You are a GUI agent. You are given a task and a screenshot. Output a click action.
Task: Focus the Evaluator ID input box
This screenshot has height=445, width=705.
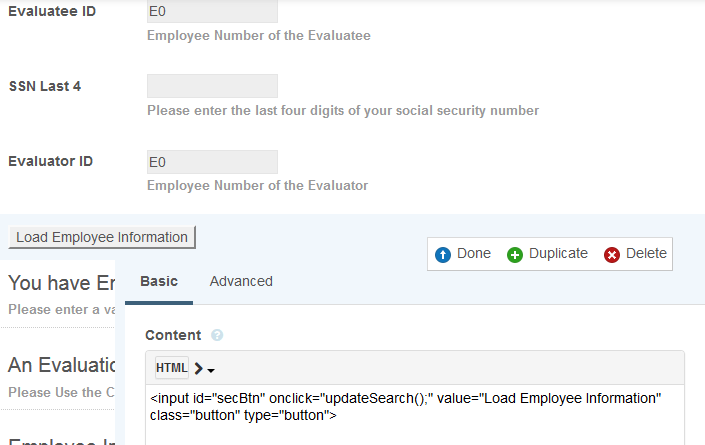tap(212, 162)
